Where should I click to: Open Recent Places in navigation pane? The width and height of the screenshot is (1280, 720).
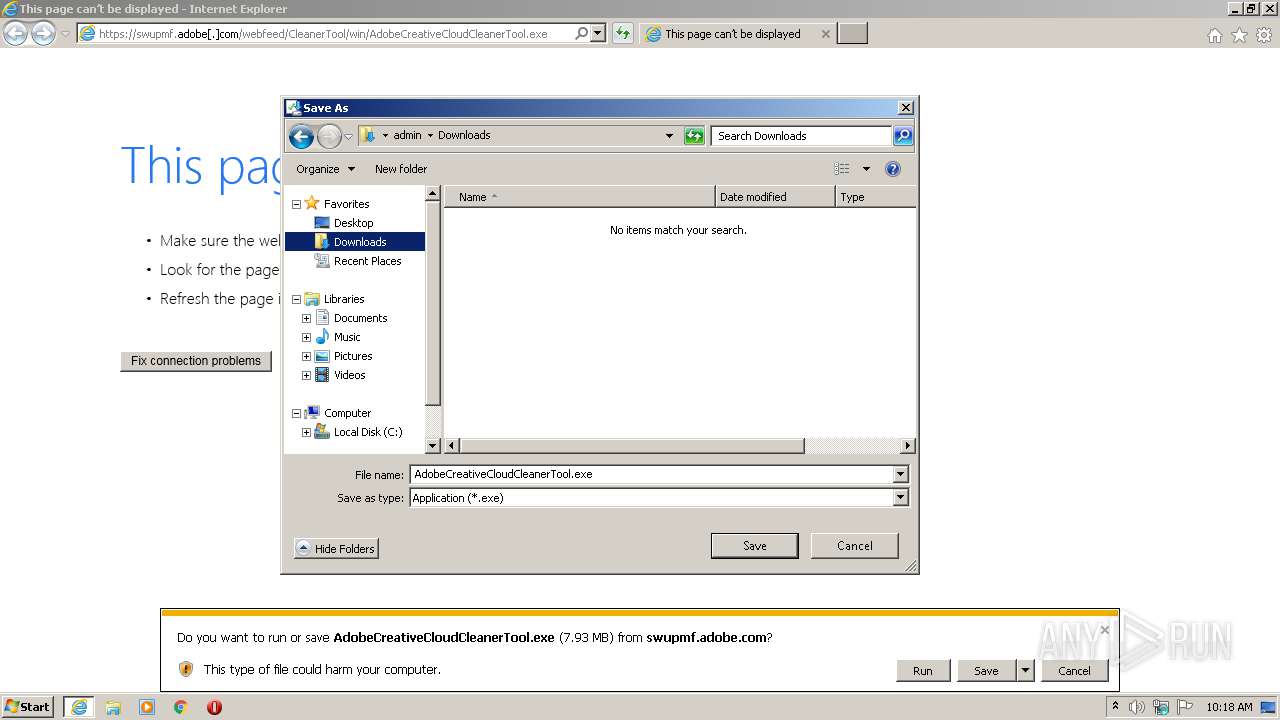367,261
